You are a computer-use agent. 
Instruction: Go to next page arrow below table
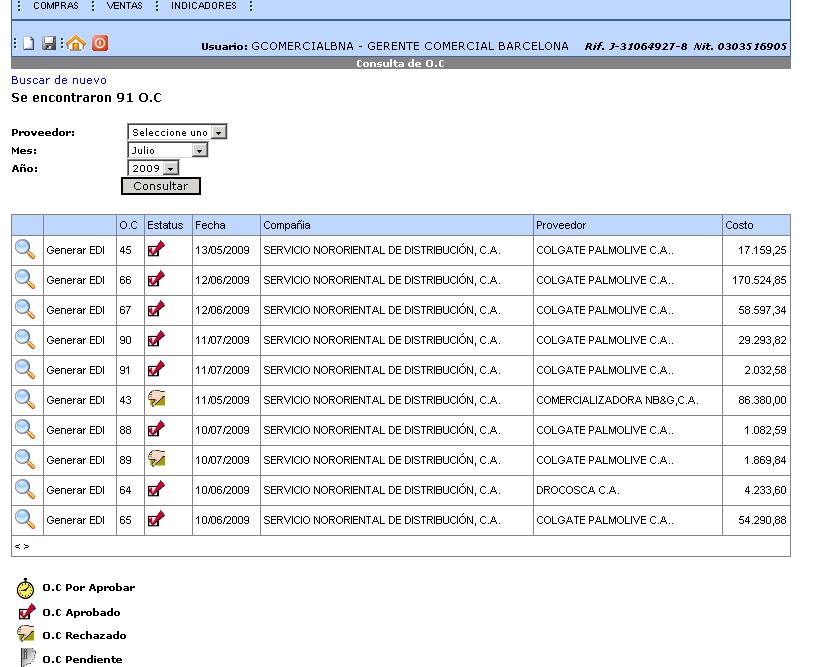coord(27,546)
